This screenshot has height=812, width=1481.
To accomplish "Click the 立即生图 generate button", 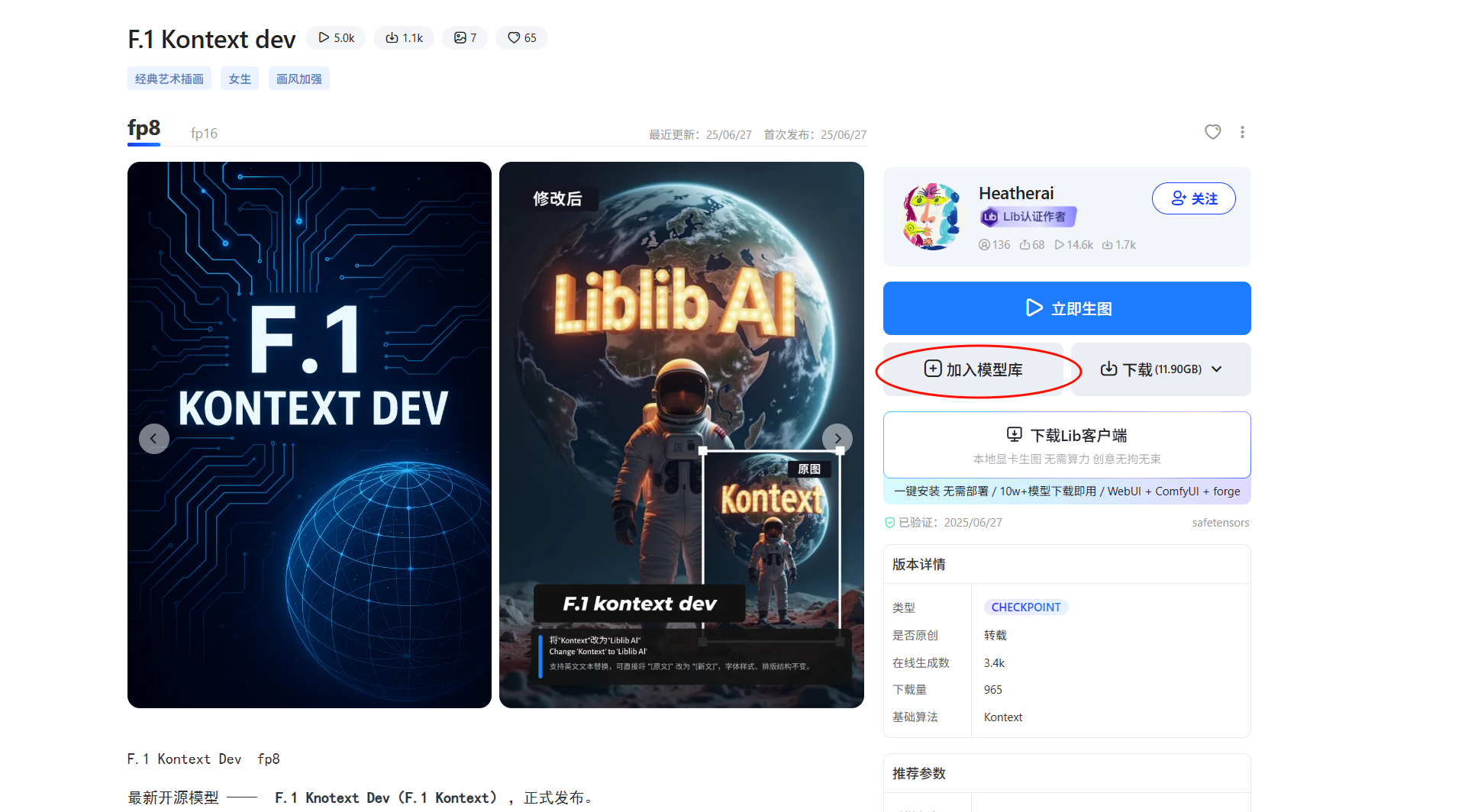I will [x=1066, y=308].
